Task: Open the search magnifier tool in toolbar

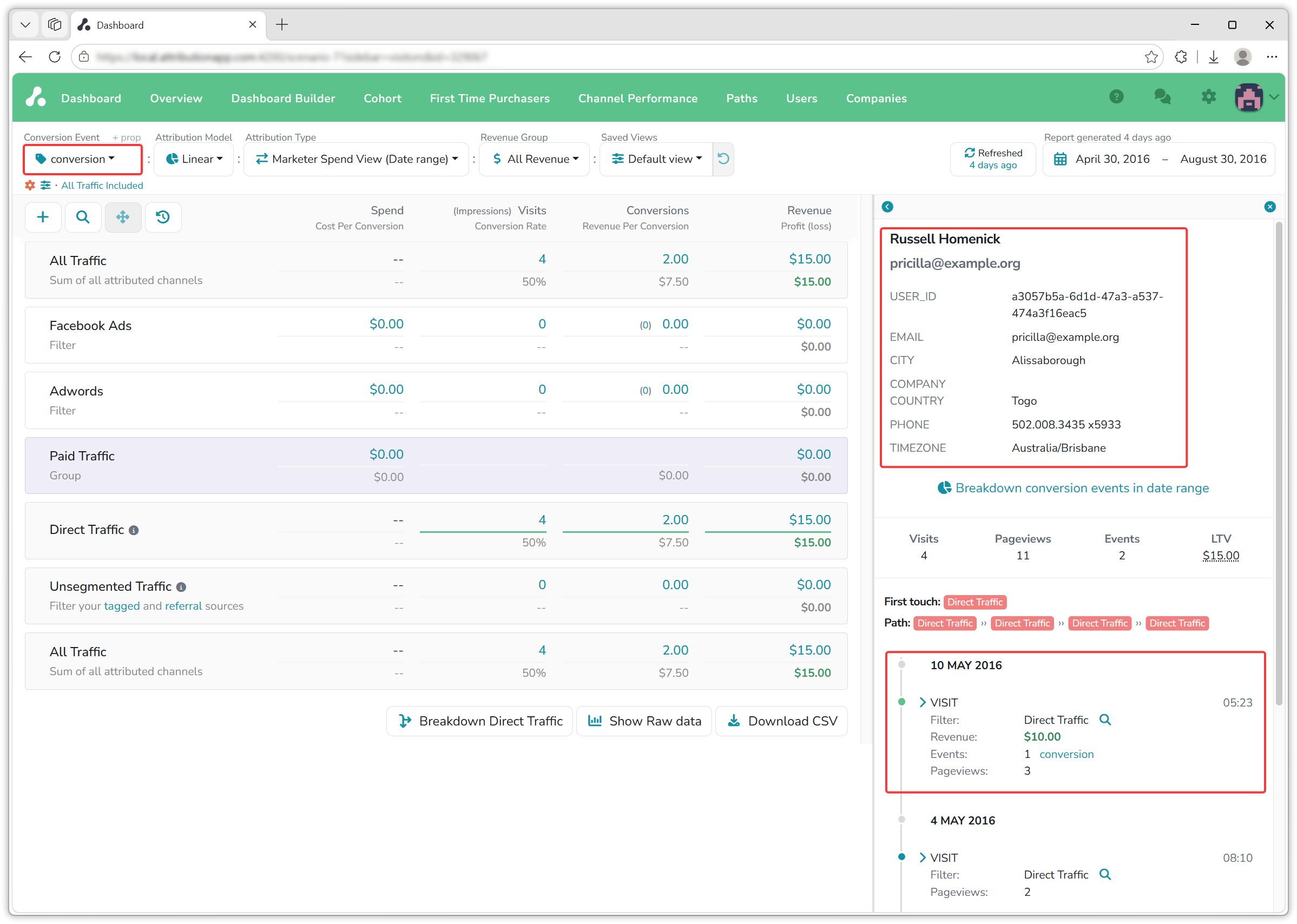Action: pos(83,217)
